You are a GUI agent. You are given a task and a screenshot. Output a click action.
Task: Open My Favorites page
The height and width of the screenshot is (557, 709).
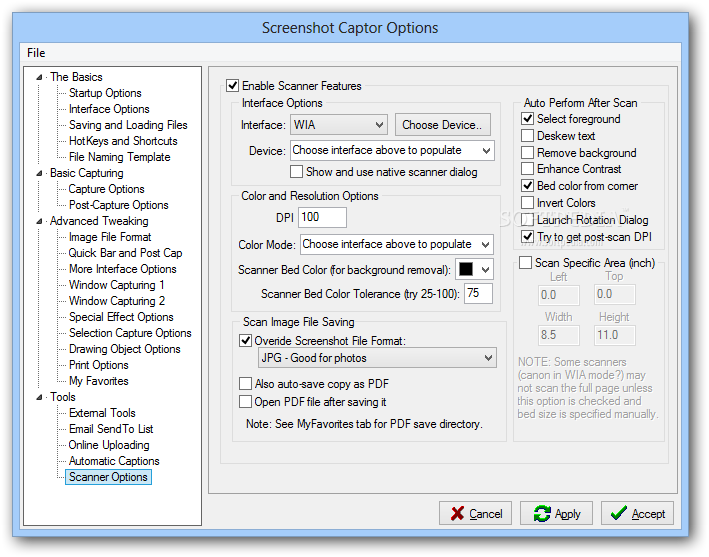pos(99,381)
